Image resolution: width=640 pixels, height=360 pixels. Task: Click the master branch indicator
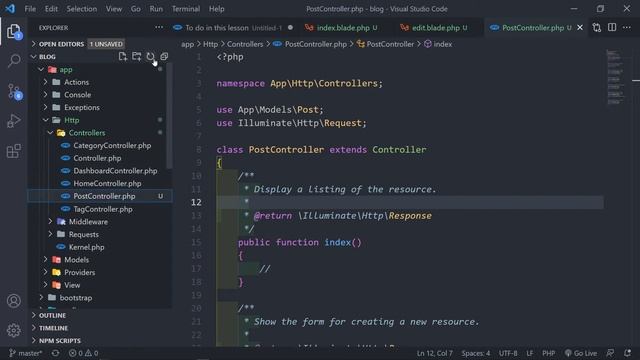click(x=25, y=353)
